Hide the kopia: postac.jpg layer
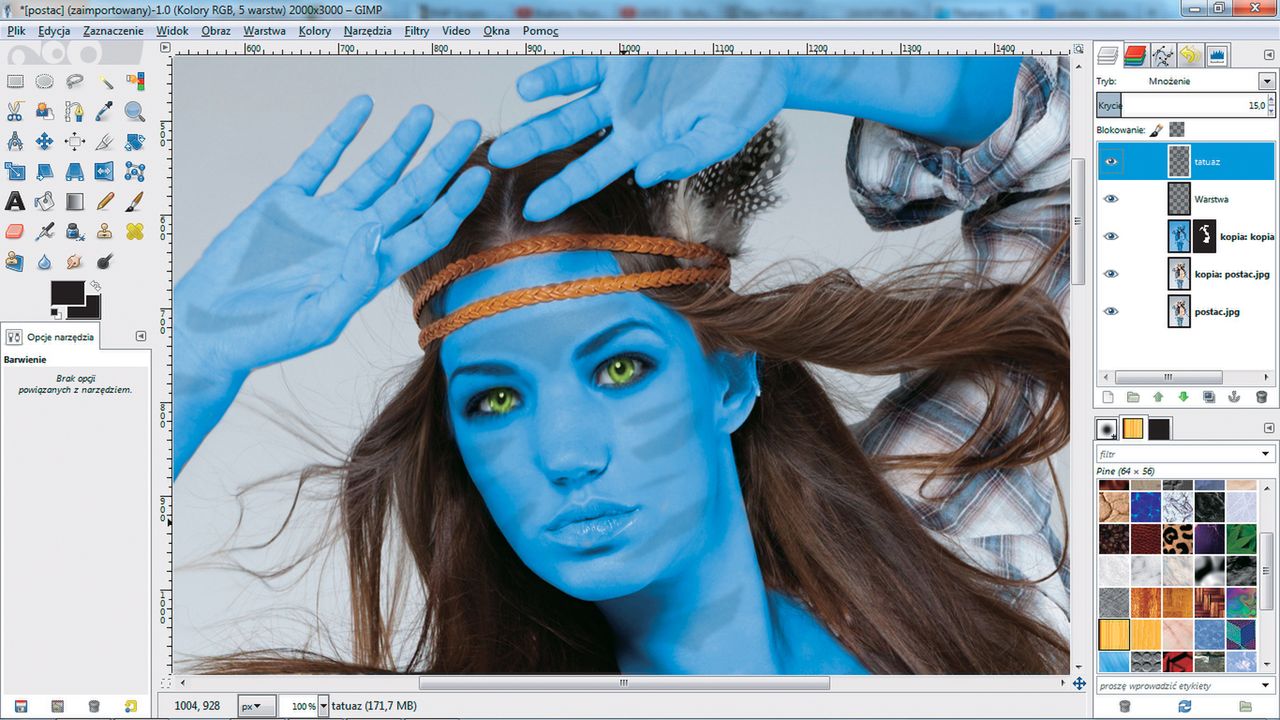The height and width of the screenshot is (720, 1280). 1110,273
